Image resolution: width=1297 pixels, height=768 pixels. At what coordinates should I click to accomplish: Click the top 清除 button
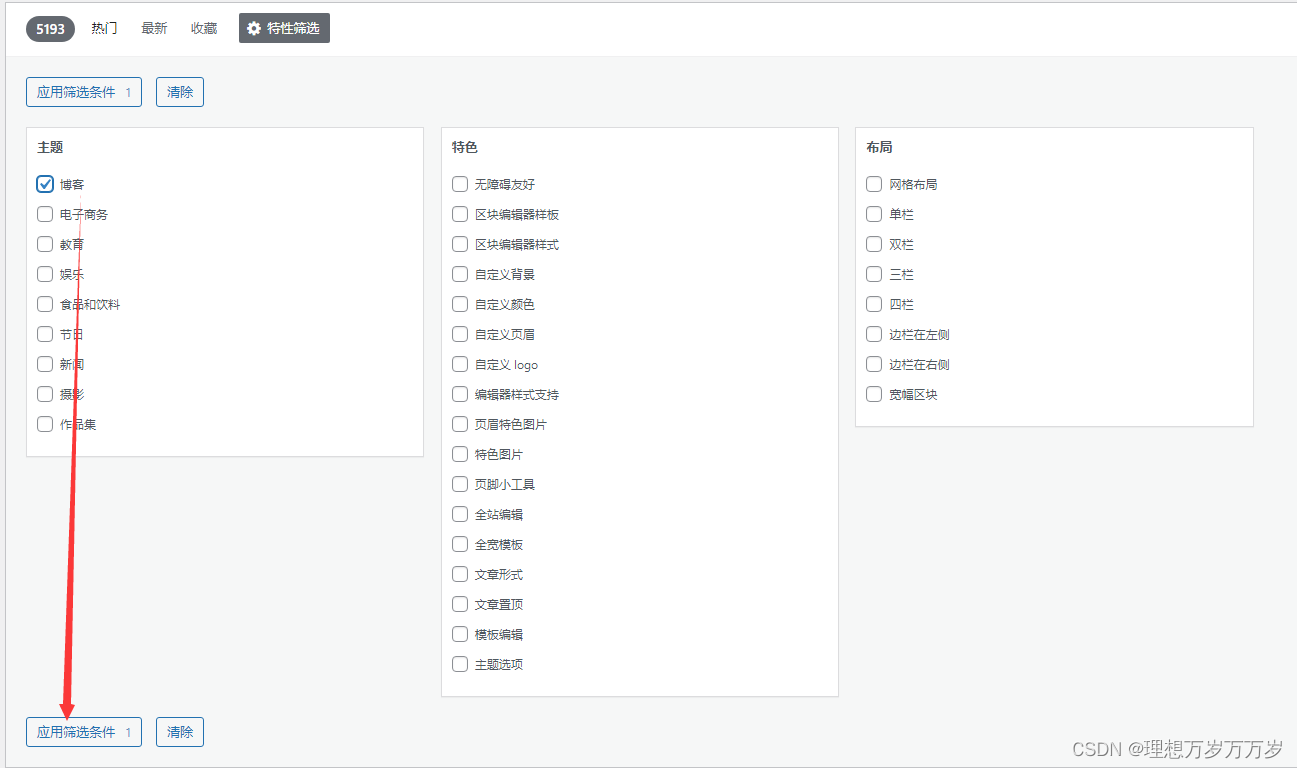180,92
